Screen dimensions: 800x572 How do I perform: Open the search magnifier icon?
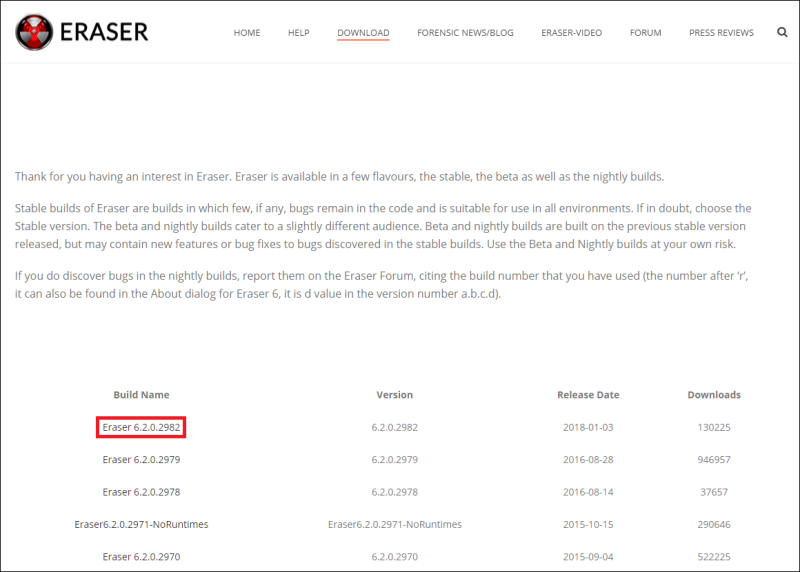point(782,33)
